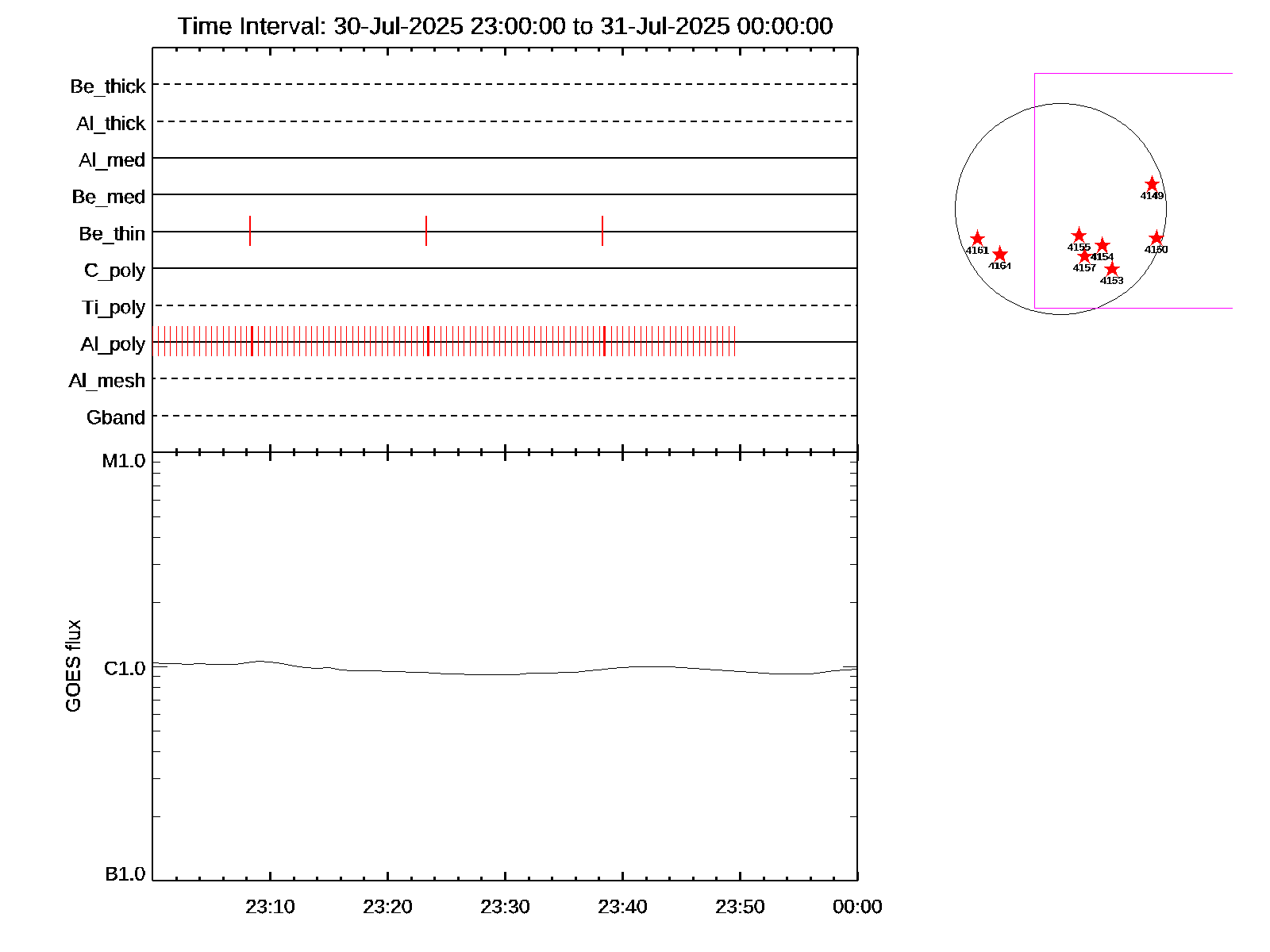Select the red star for region 4157
The height and width of the screenshot is (952, 1270).
point(1084,255)
